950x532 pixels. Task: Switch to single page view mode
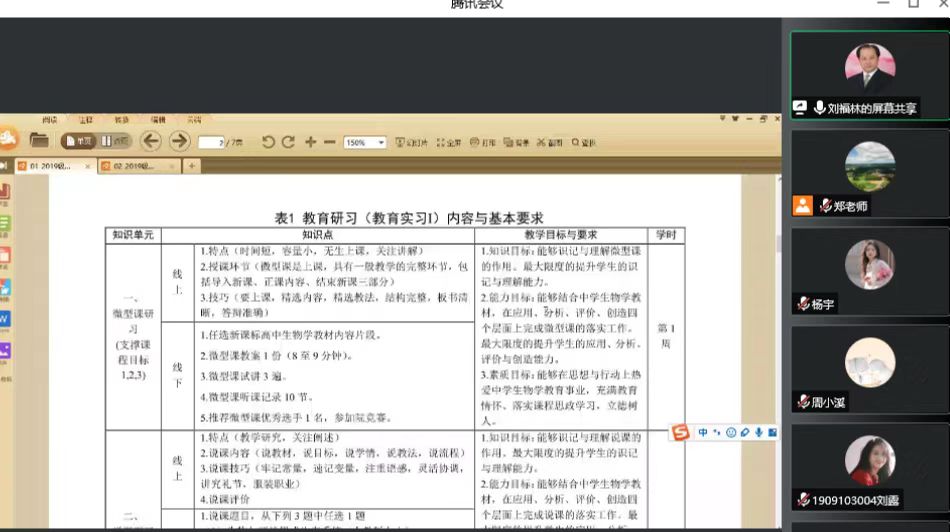coord(78,141)
